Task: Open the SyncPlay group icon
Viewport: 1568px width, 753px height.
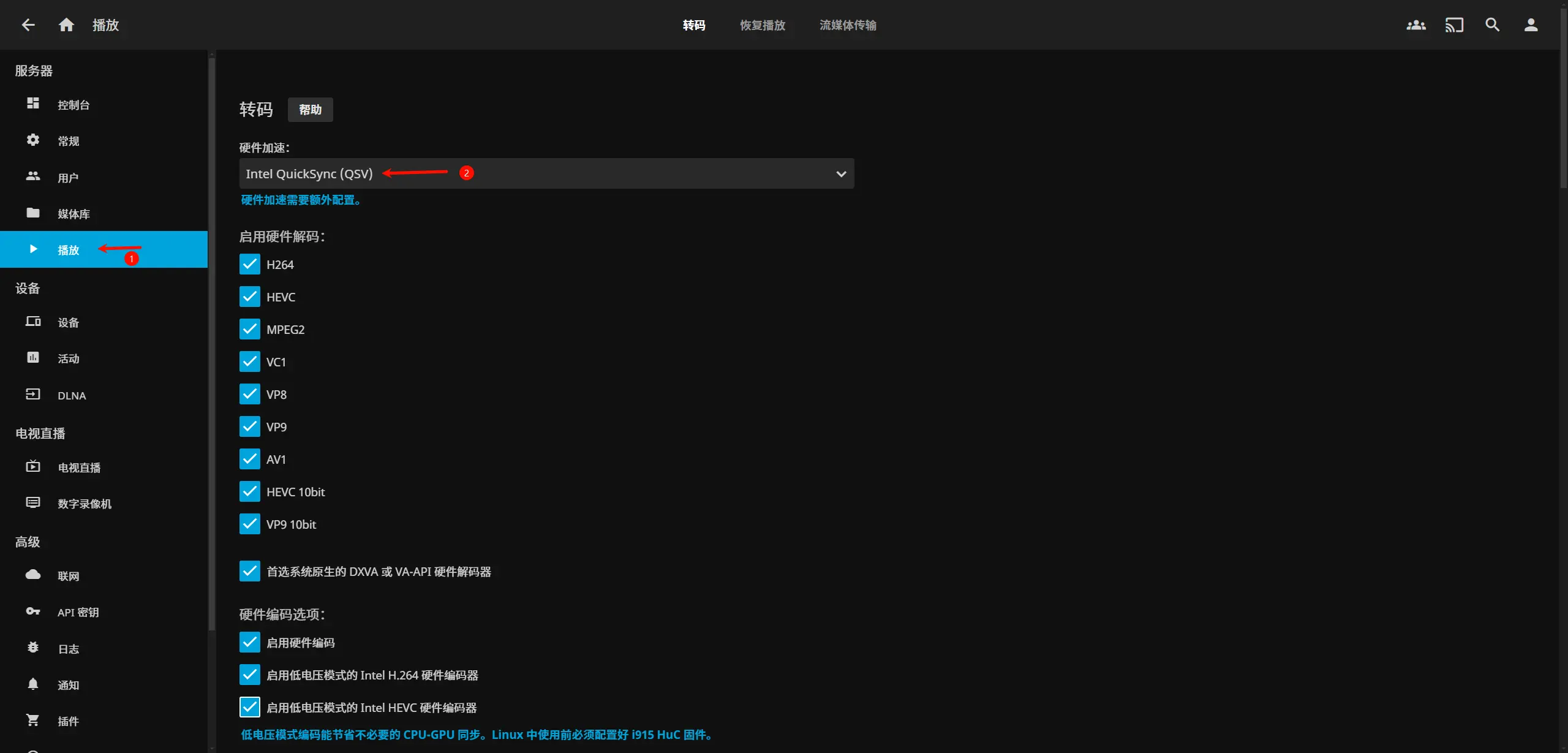Action: [x=1416, y=25]
